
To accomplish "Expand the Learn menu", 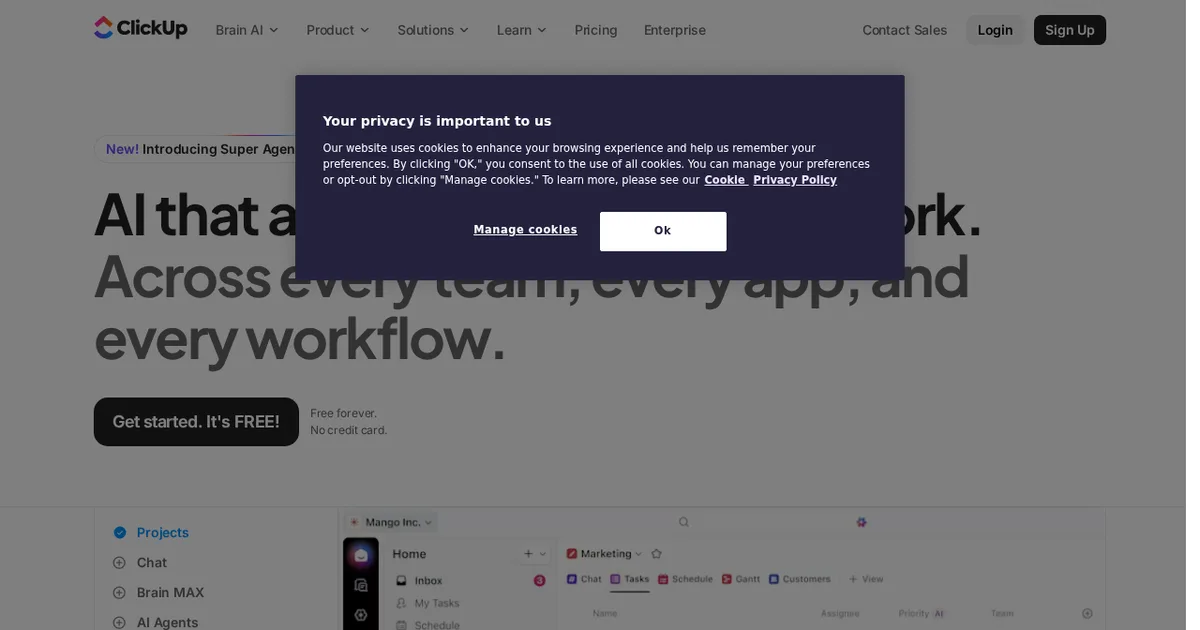I will pyautogui.click(x=522, y=30).
